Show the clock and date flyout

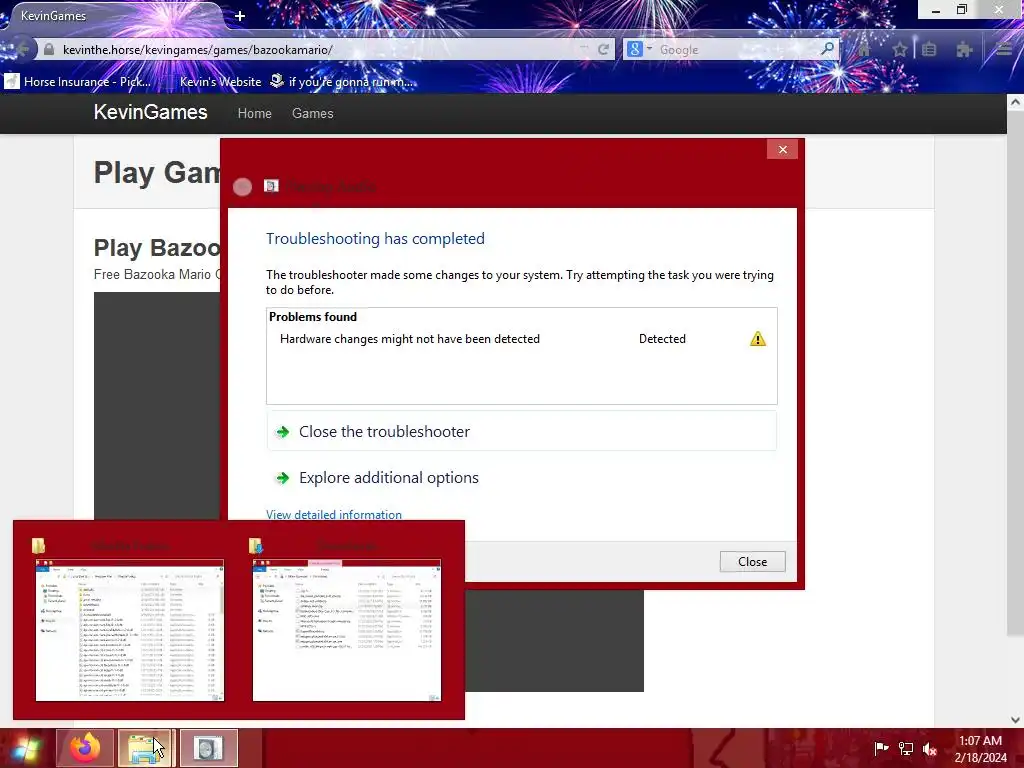click(980, 748)
